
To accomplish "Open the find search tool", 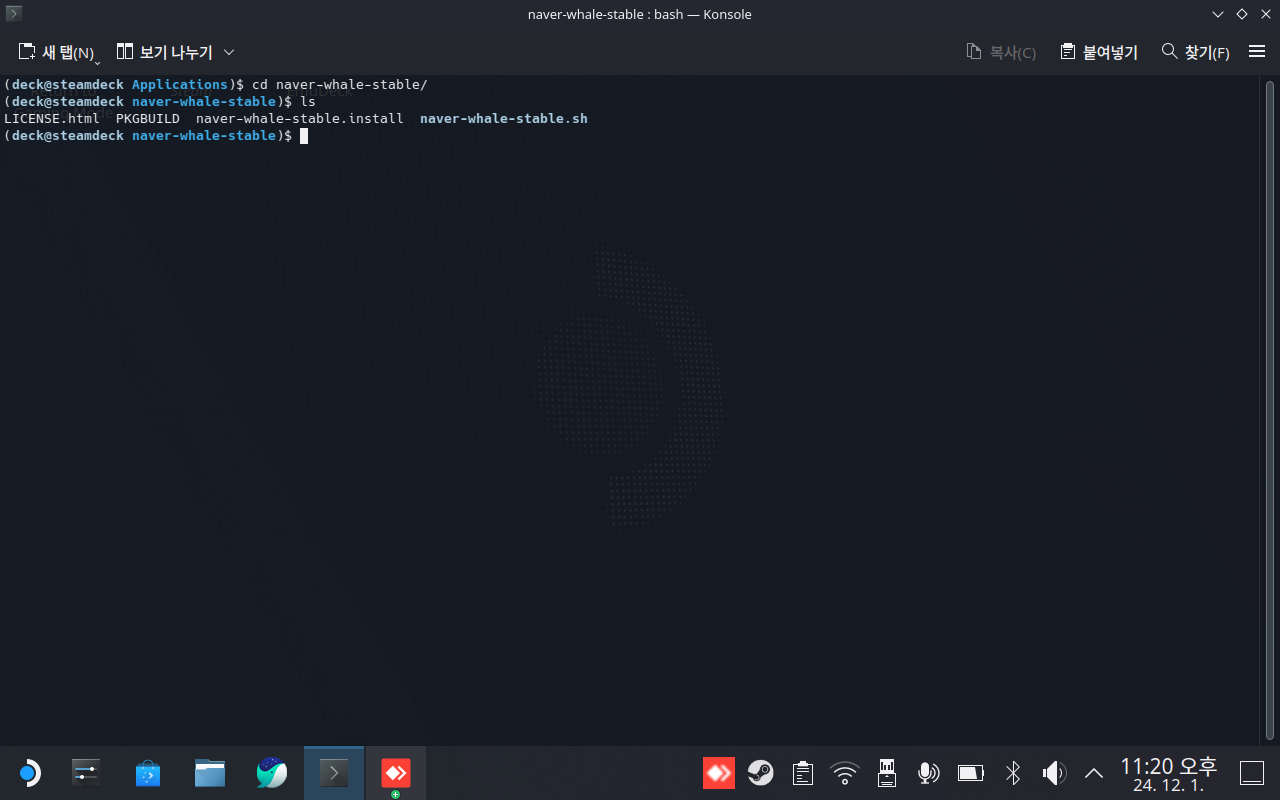I will tap(1195, 52).
